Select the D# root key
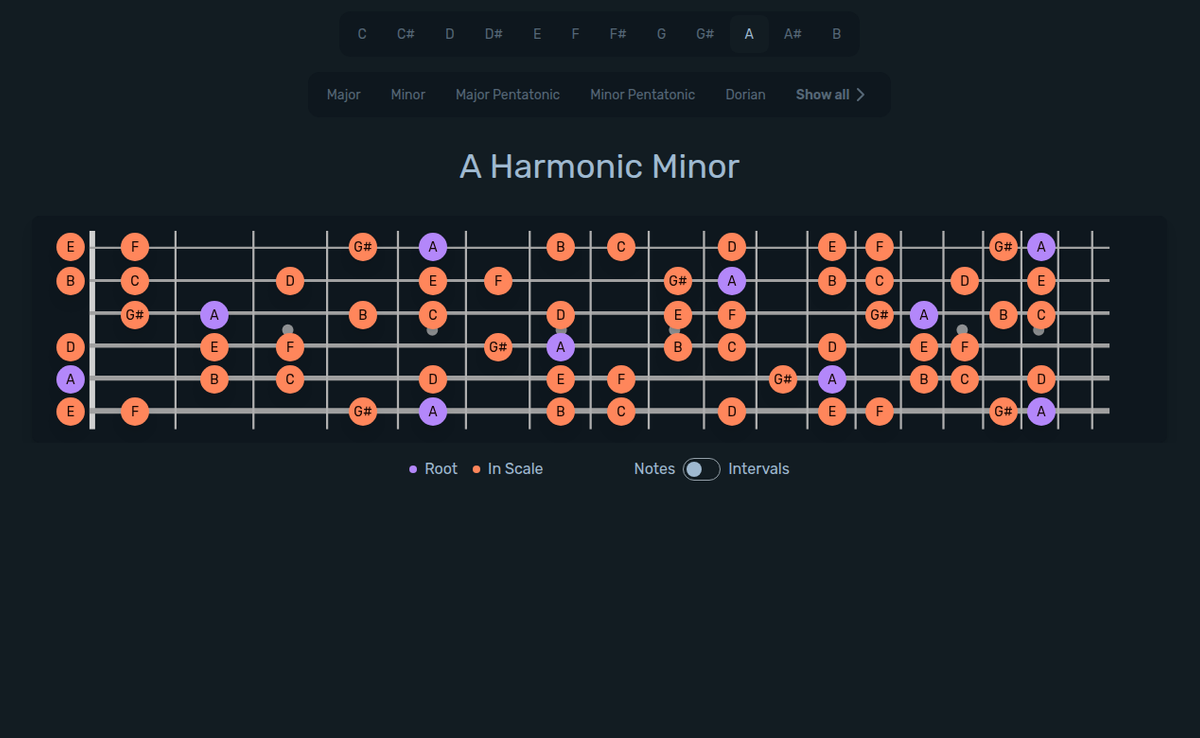This screenshot has height=738, width=1200. coord(493,33)
